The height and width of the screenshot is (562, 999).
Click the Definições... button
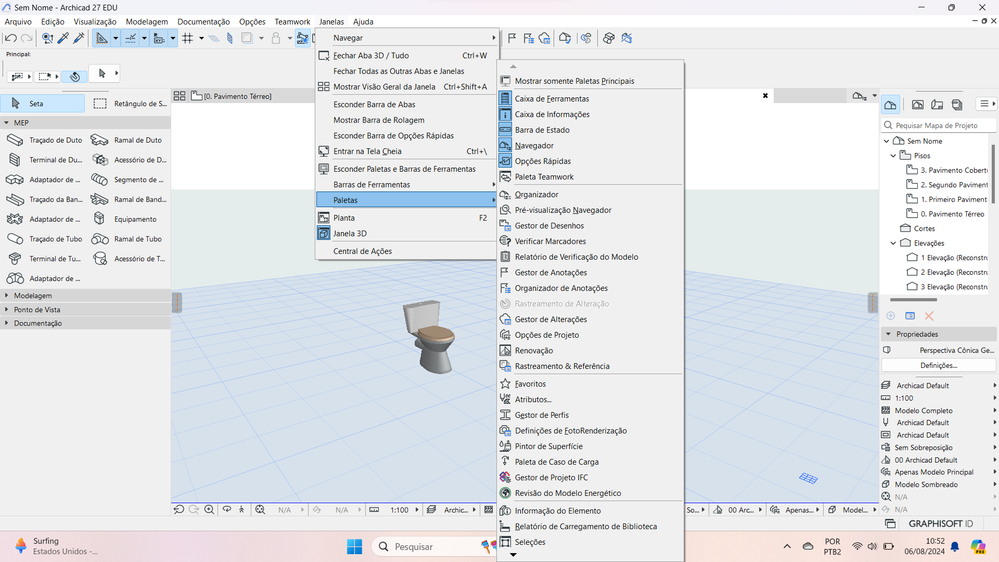coord(938,365)
